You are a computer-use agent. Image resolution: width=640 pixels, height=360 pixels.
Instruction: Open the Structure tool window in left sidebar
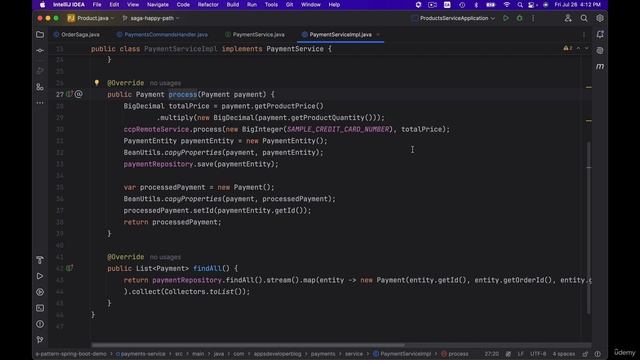pyautogui.click(x=40, y=87)
